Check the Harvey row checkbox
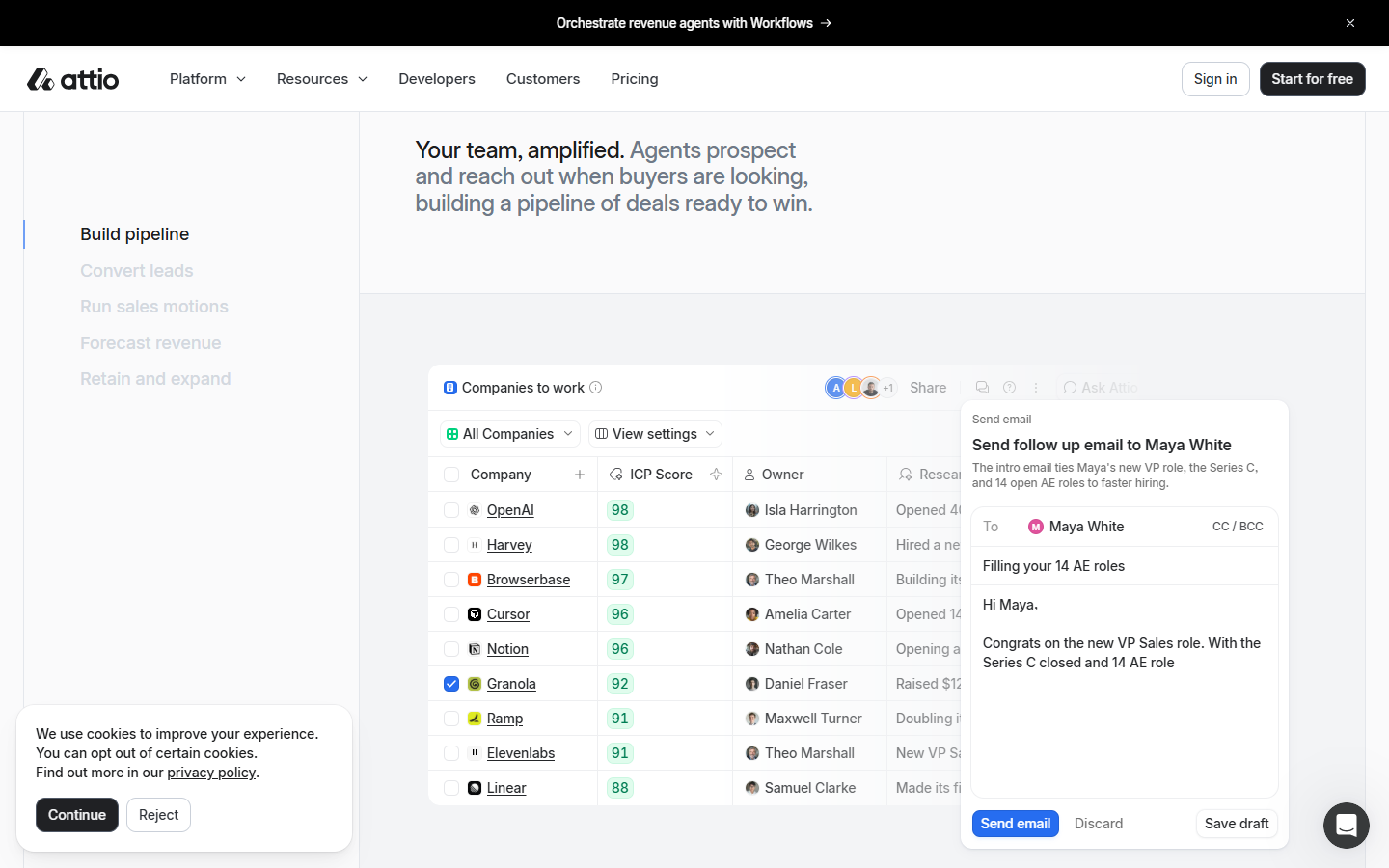1389x868 pixels. 451,545
